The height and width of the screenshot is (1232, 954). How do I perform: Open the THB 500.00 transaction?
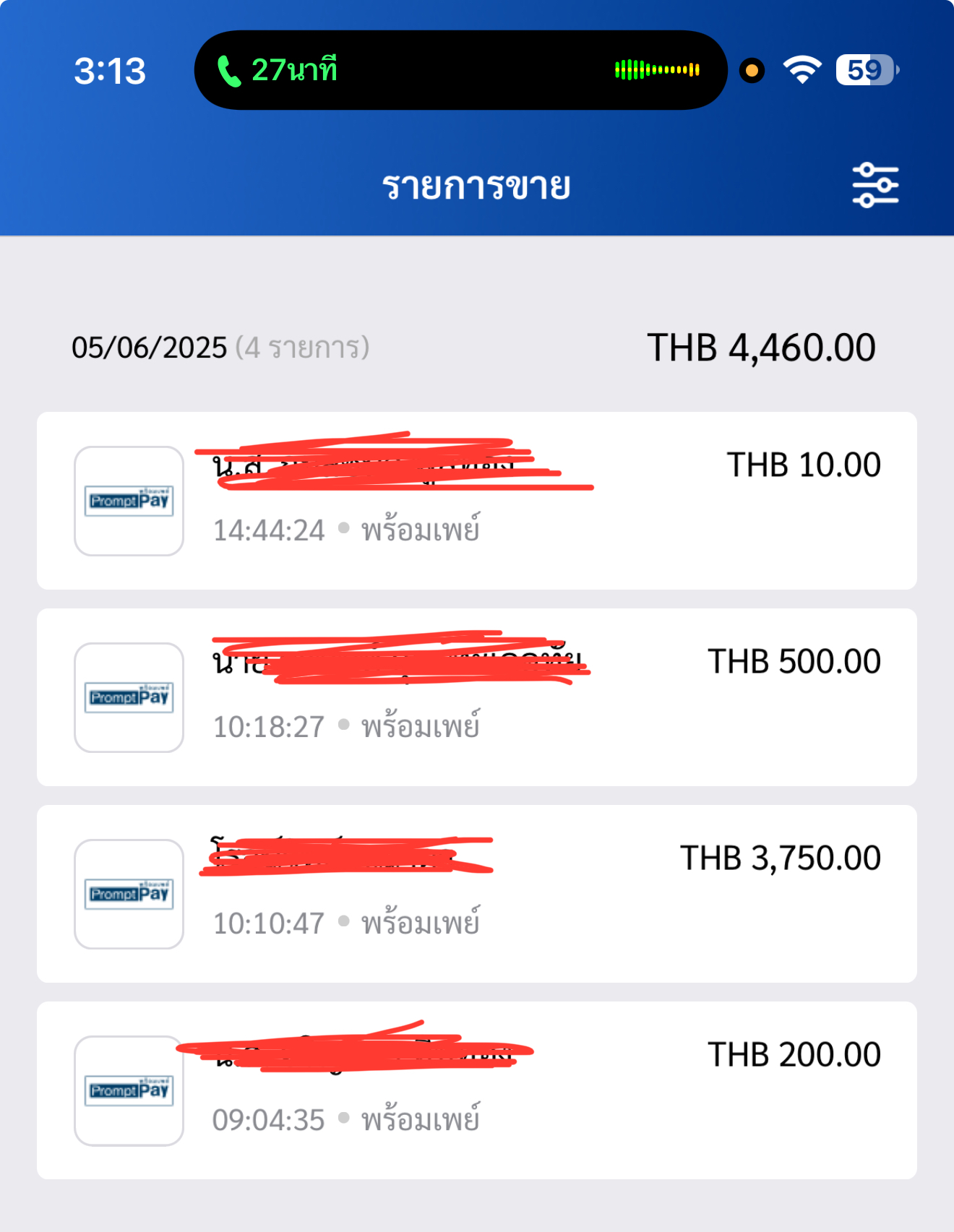[477, 697]
